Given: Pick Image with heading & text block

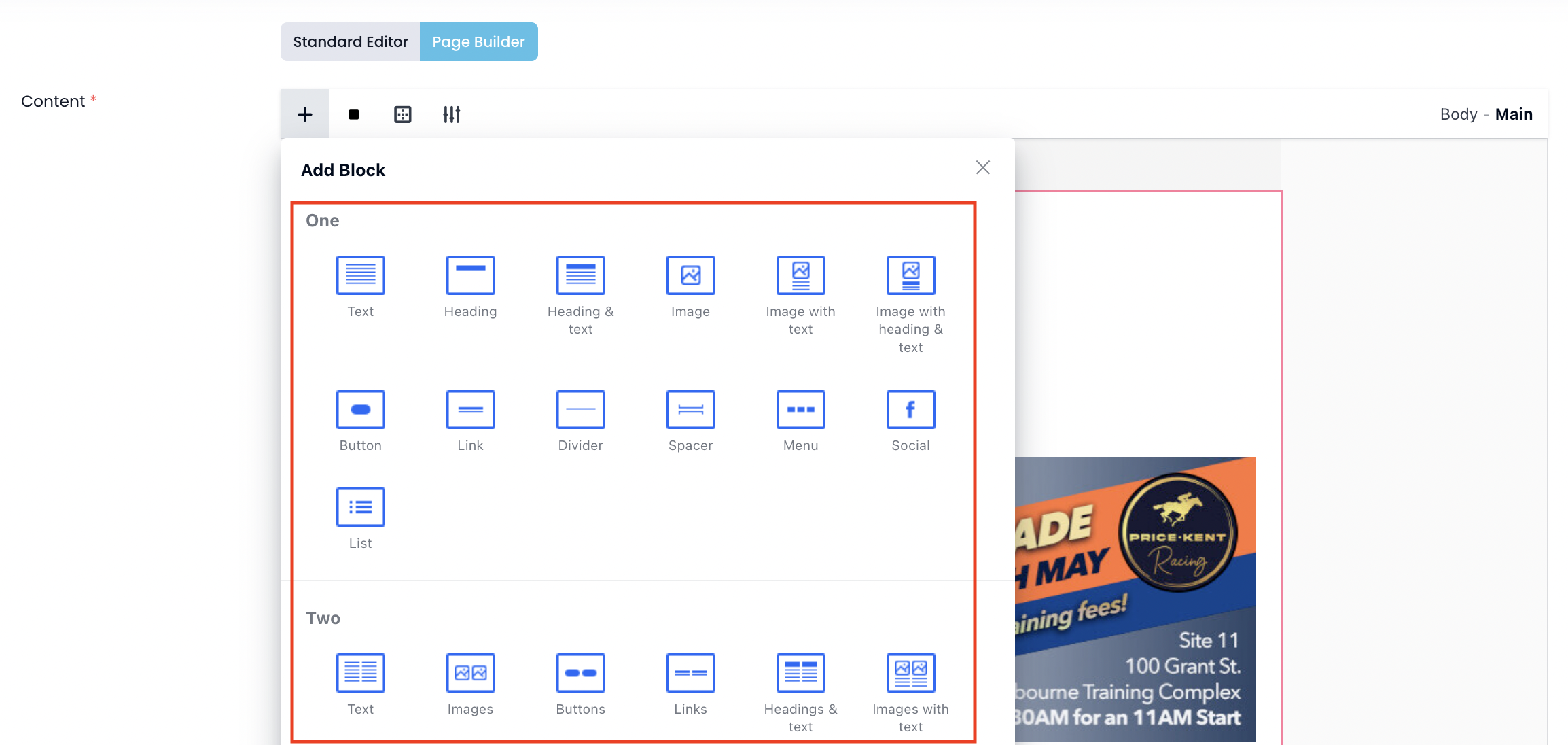Looking at the screenshot, I should click(910, 275).
